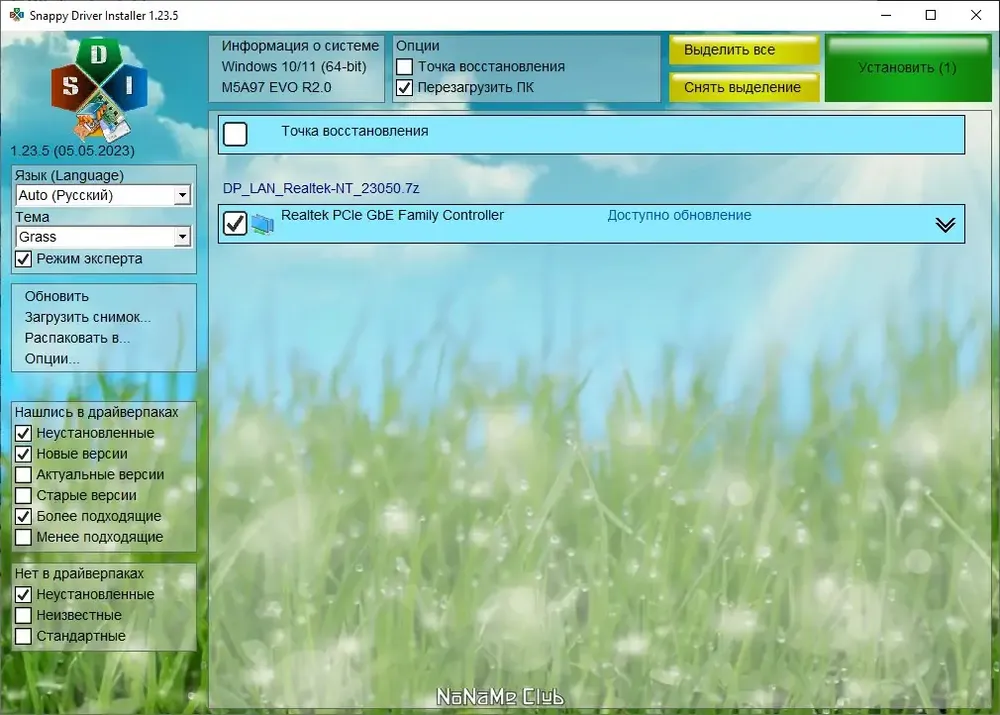Screen dimensions: 1000x715
Task: Choose Загрузить снимок... menu entry
Action: [88, 317]
